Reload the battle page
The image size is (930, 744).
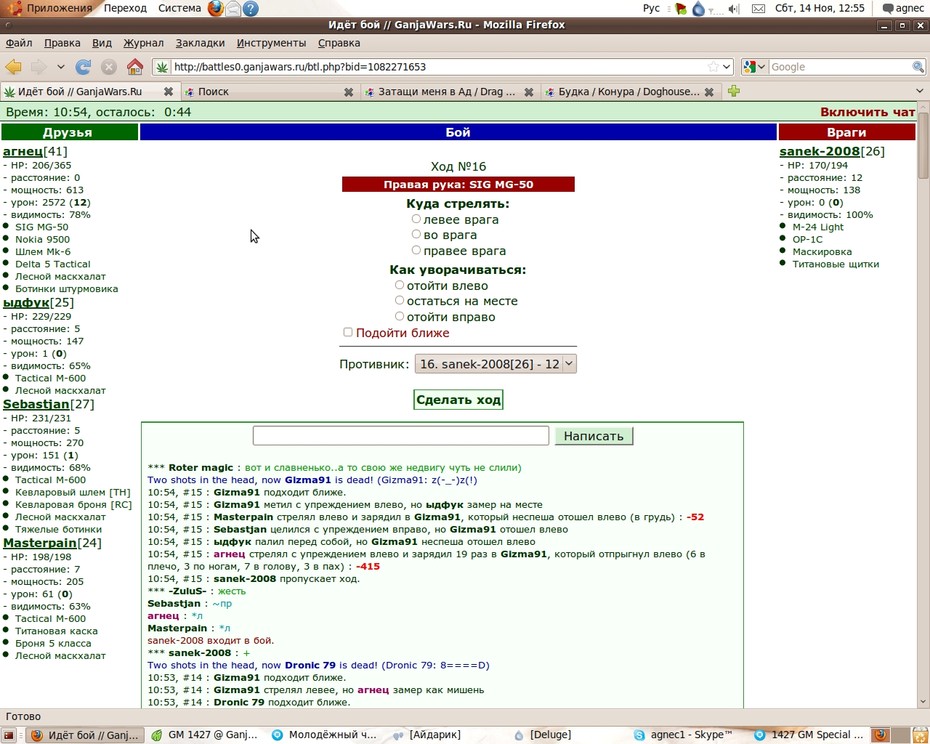83,67
